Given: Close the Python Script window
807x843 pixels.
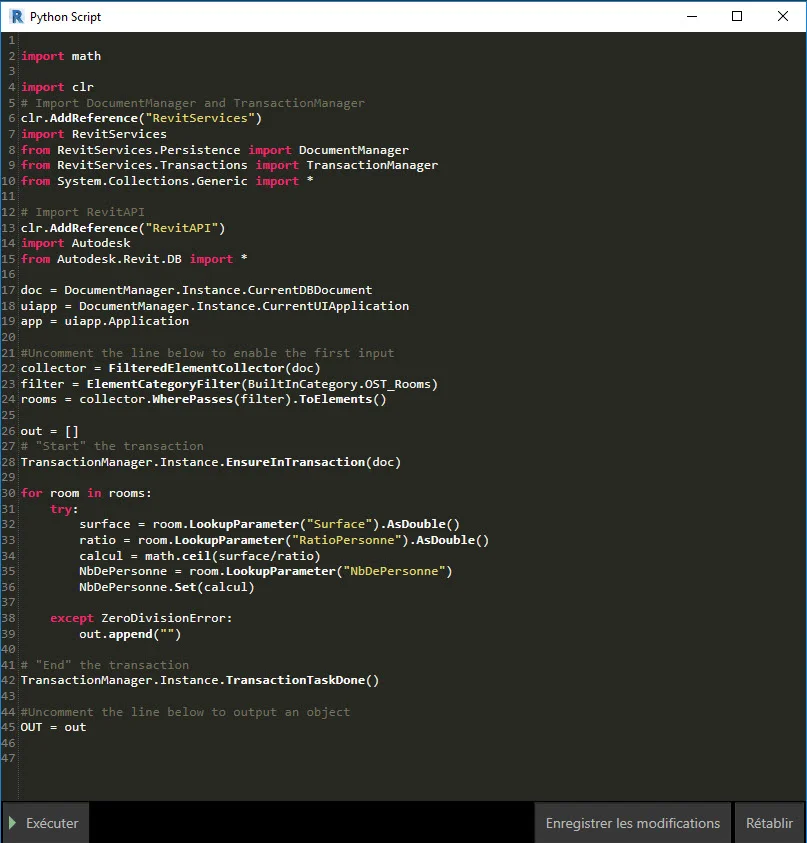Looking at the screenshot, I should coord(783,17).
